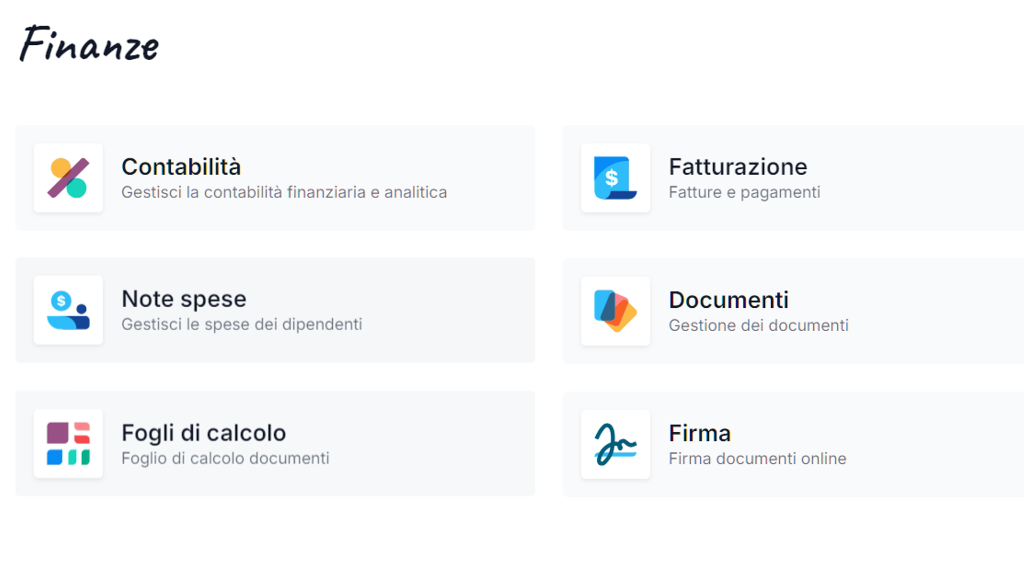The height and width of the screenshot is (565, 1024).
Task: Click 'Gestisci le spese dei dipendenti' description
Action: pos(242,325)
